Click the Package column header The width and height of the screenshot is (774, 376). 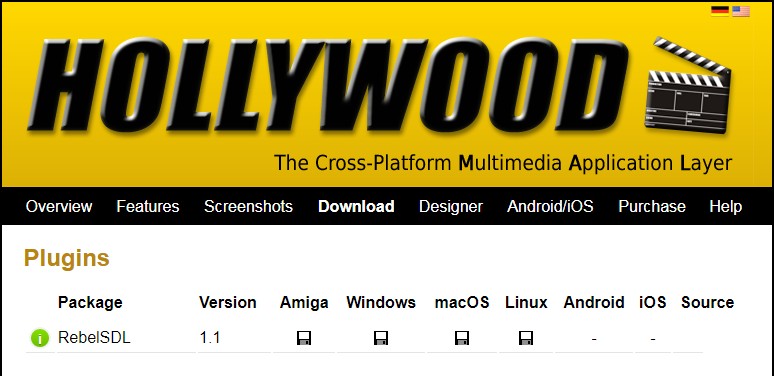(x=90, y=302)
